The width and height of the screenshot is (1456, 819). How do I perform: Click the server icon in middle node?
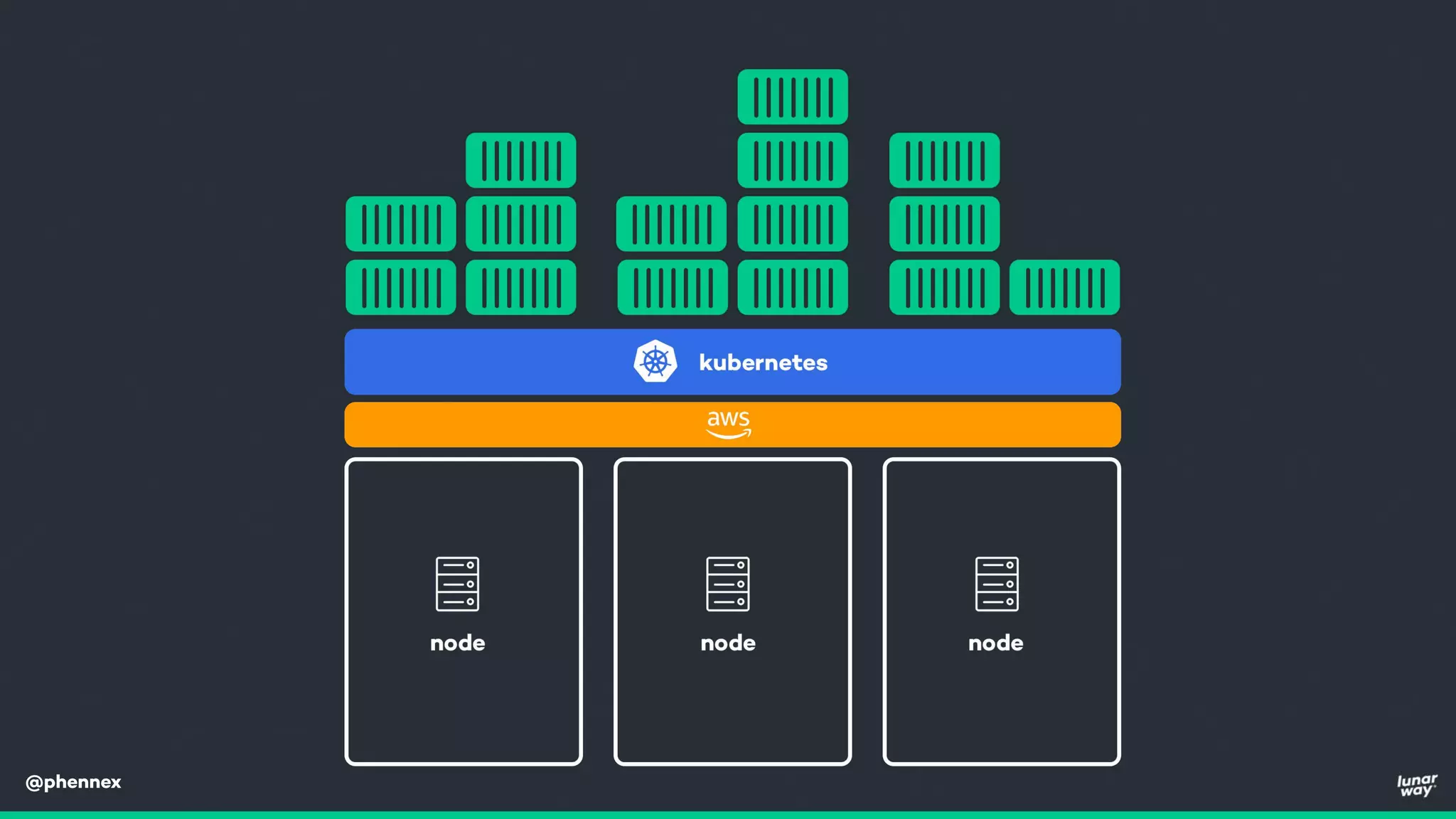(x=727, y=584)
